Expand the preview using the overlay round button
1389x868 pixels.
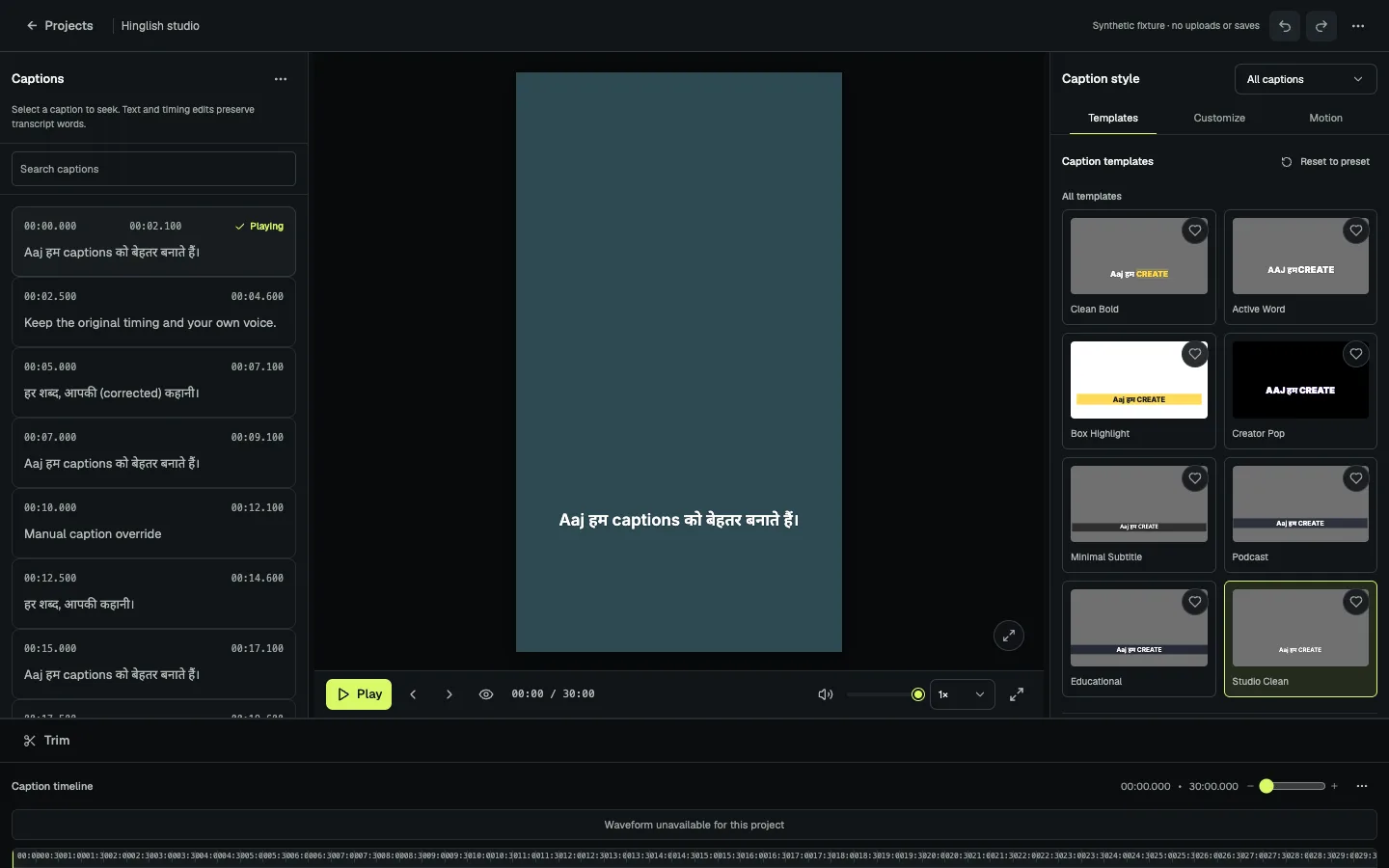[x=1009, y=636]
